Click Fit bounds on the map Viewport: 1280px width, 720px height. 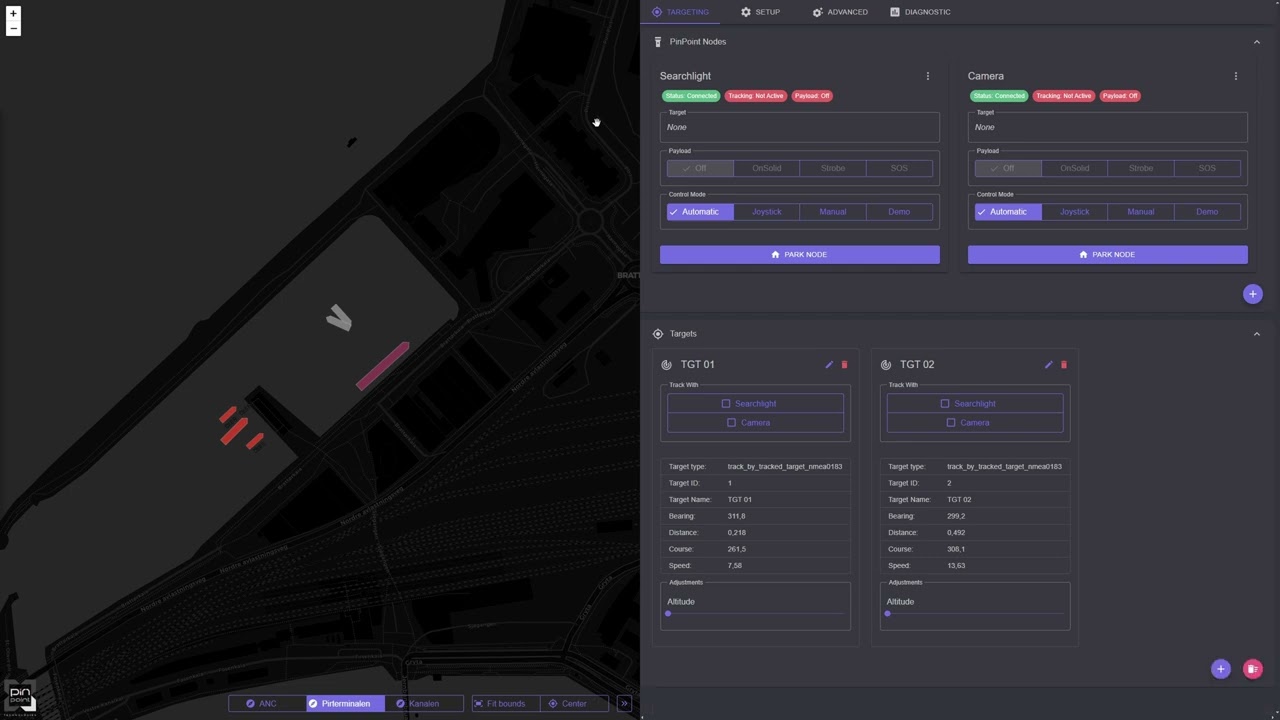pos(505,704)
